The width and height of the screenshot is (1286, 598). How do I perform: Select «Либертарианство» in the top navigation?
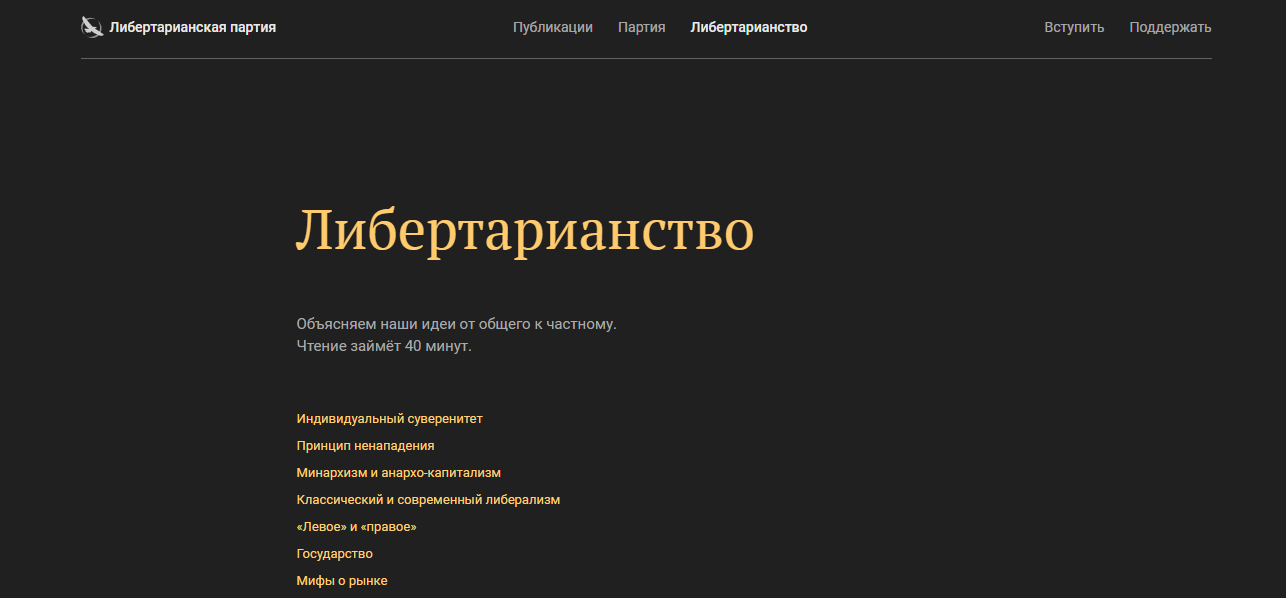748,27
